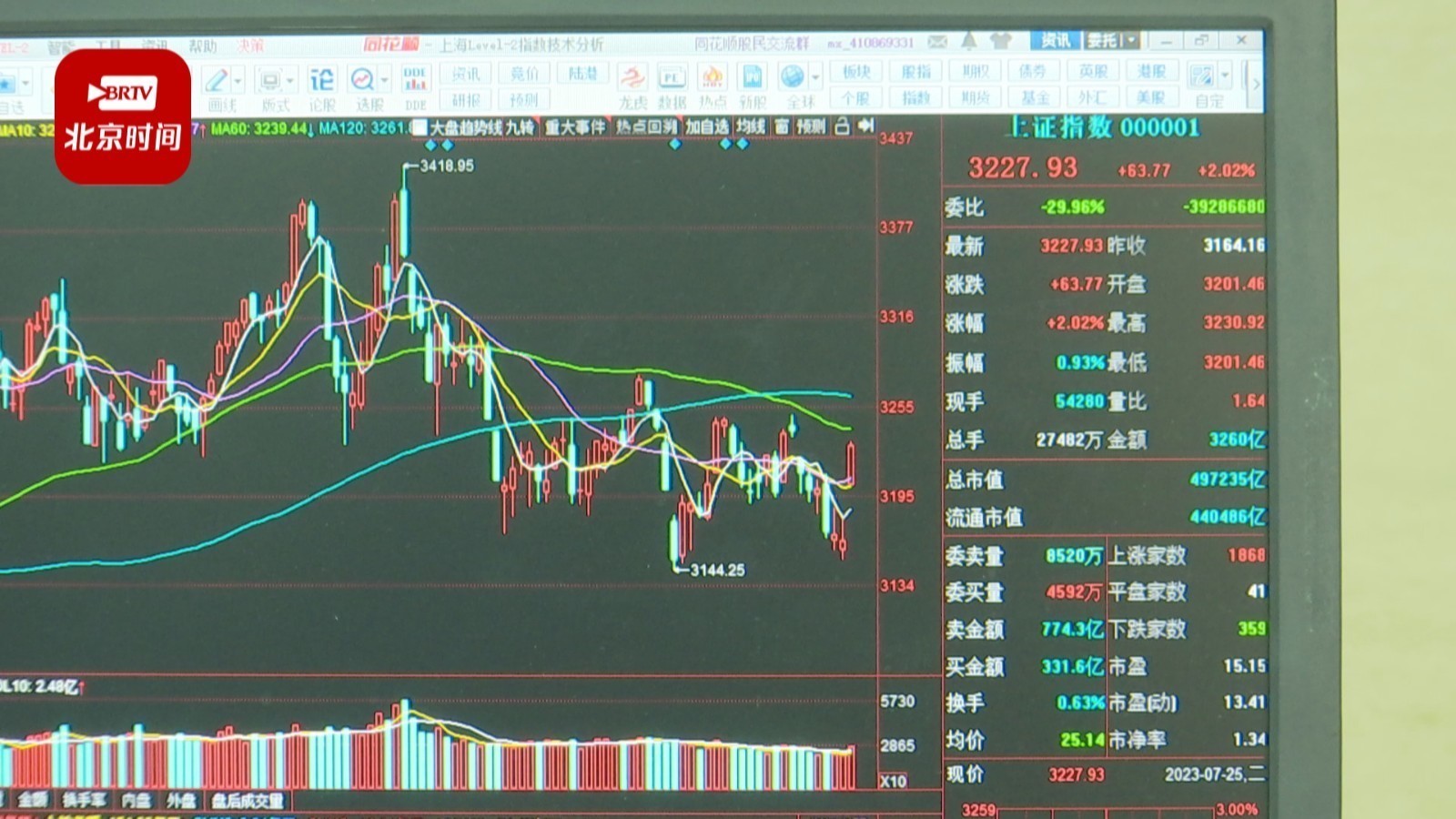Viewport: 1456px width, 819px height.
Task: Click the 研报 research report button
Action: (466, 99)
